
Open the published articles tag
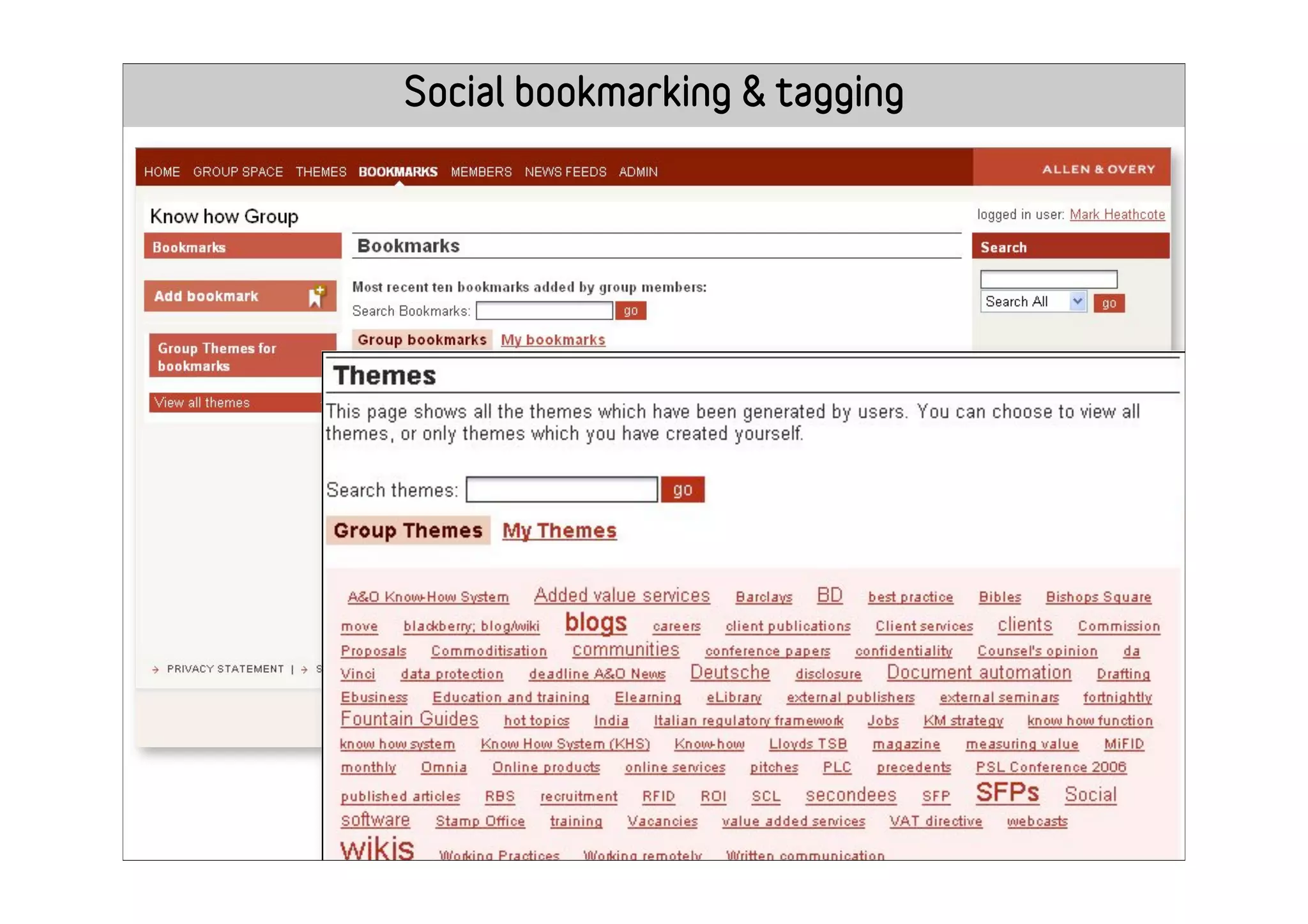[400, 796]
